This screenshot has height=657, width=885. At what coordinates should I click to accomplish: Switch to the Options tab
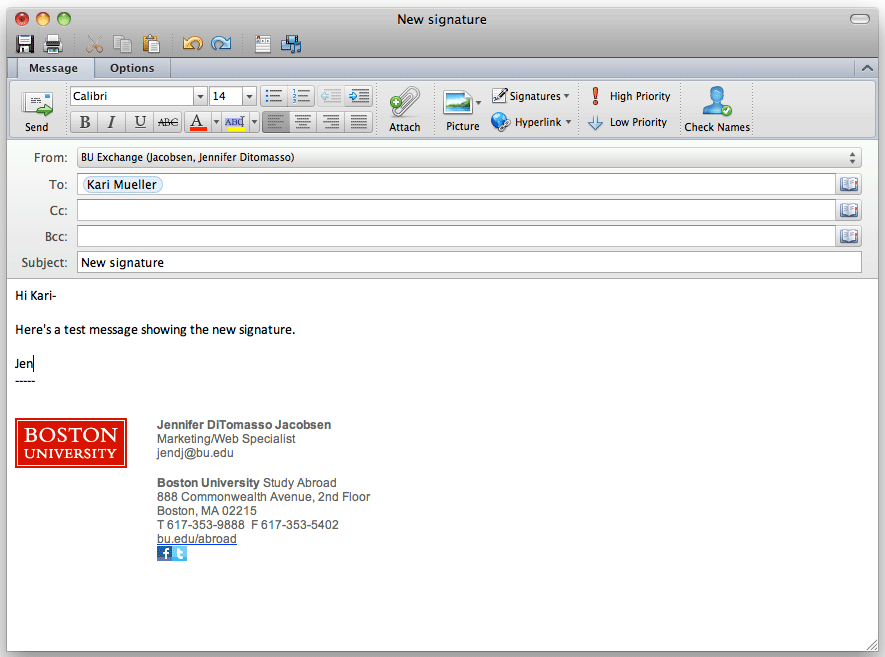131,68
